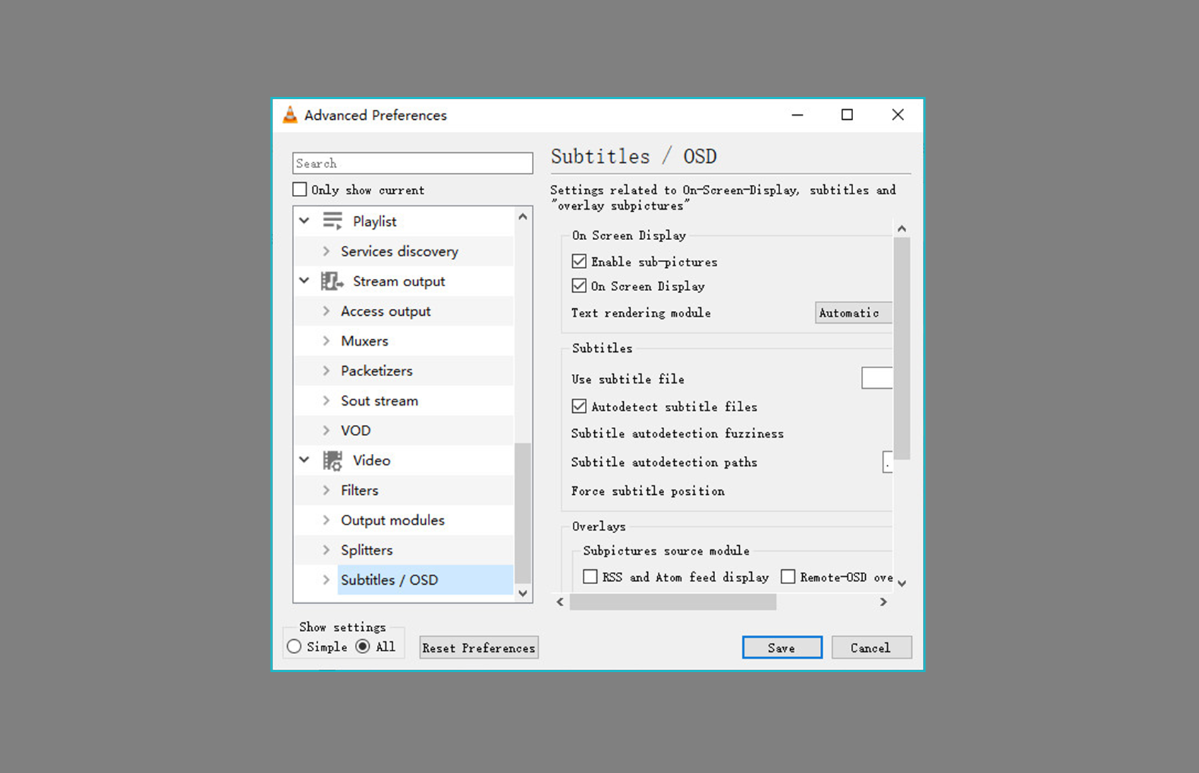Image resolution: width=1199 pixels, height=773 pixels.
Task: Select Access output in the tree
Action: tap(385, 311)
